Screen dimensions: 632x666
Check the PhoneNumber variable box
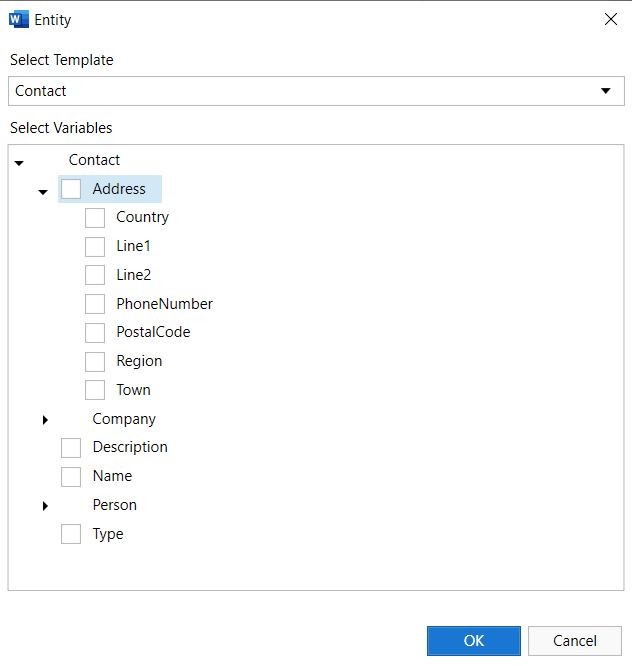(x=95, y=304)
